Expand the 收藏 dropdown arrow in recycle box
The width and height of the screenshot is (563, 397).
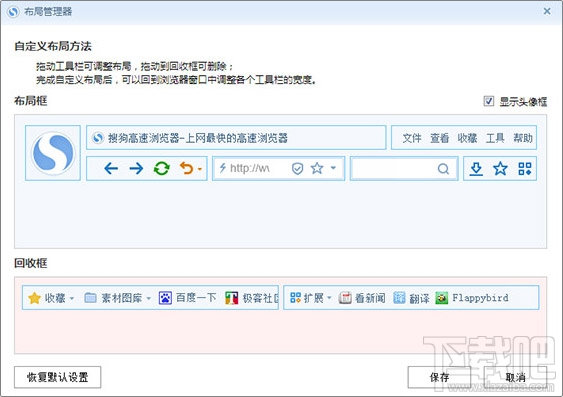pos(71,298)
